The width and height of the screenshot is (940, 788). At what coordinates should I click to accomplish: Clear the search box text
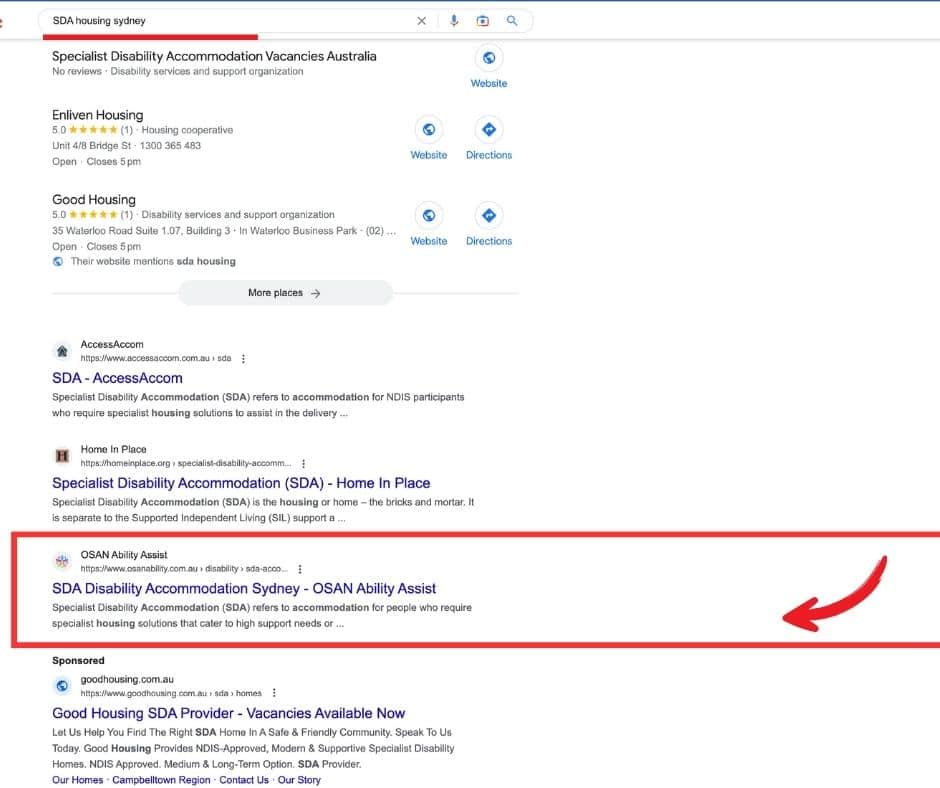421,21
